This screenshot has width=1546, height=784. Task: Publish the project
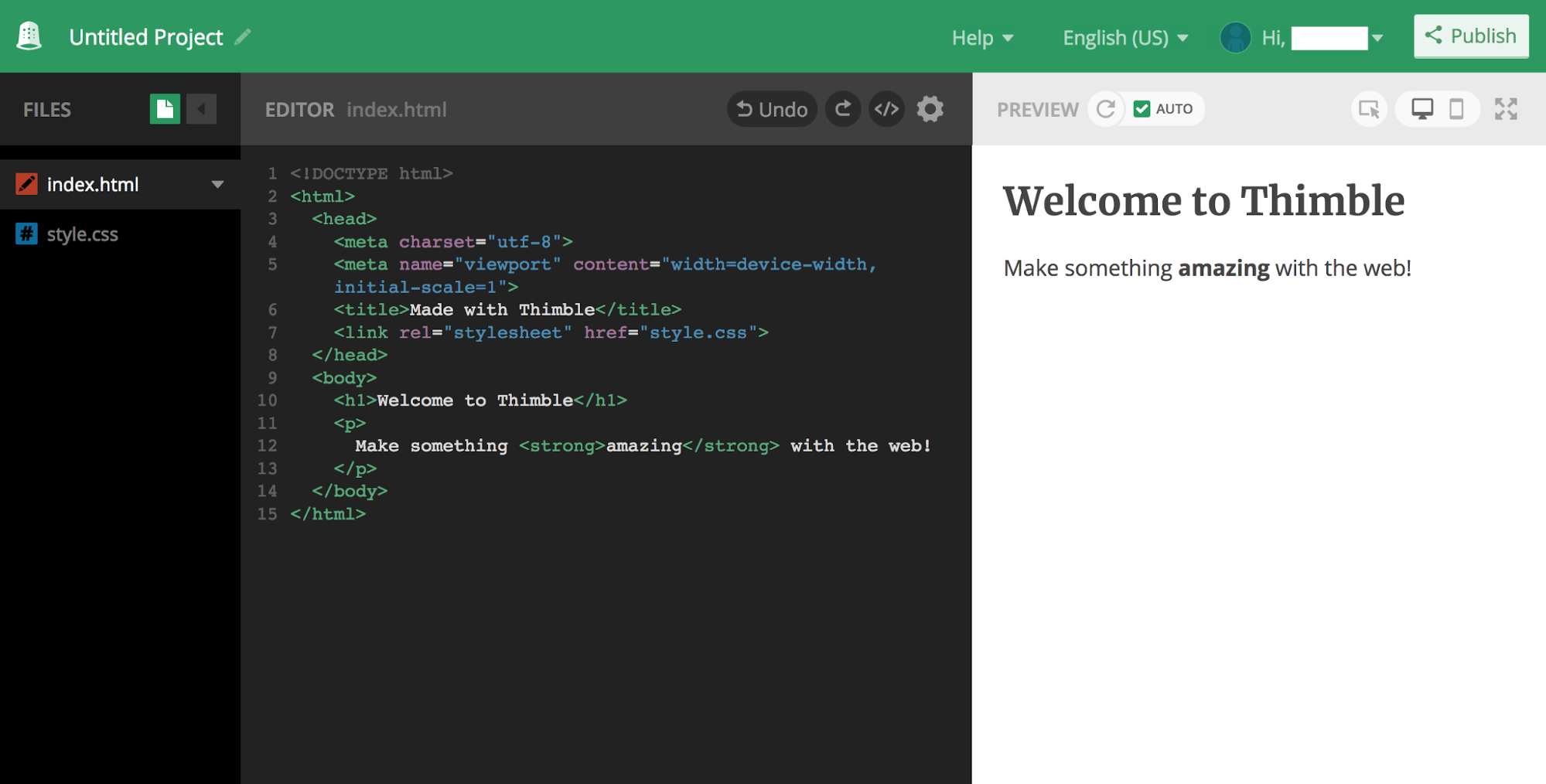[1470, 35]
